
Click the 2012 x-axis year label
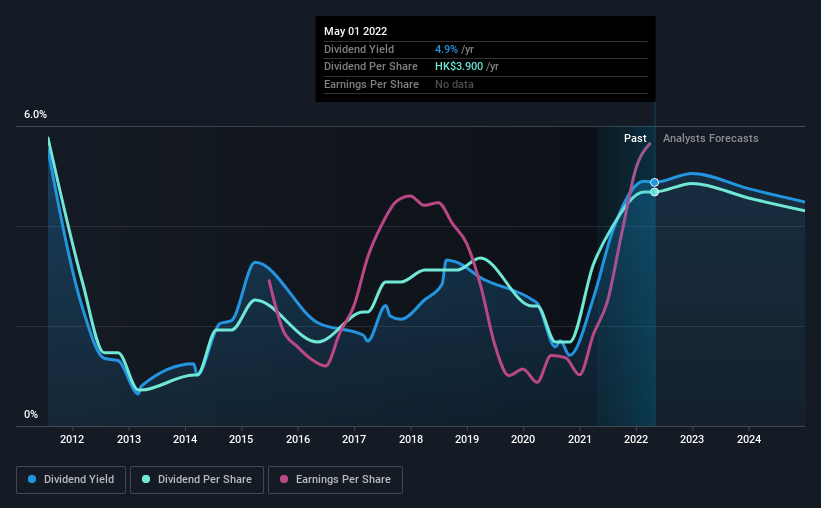coord(72,439)
